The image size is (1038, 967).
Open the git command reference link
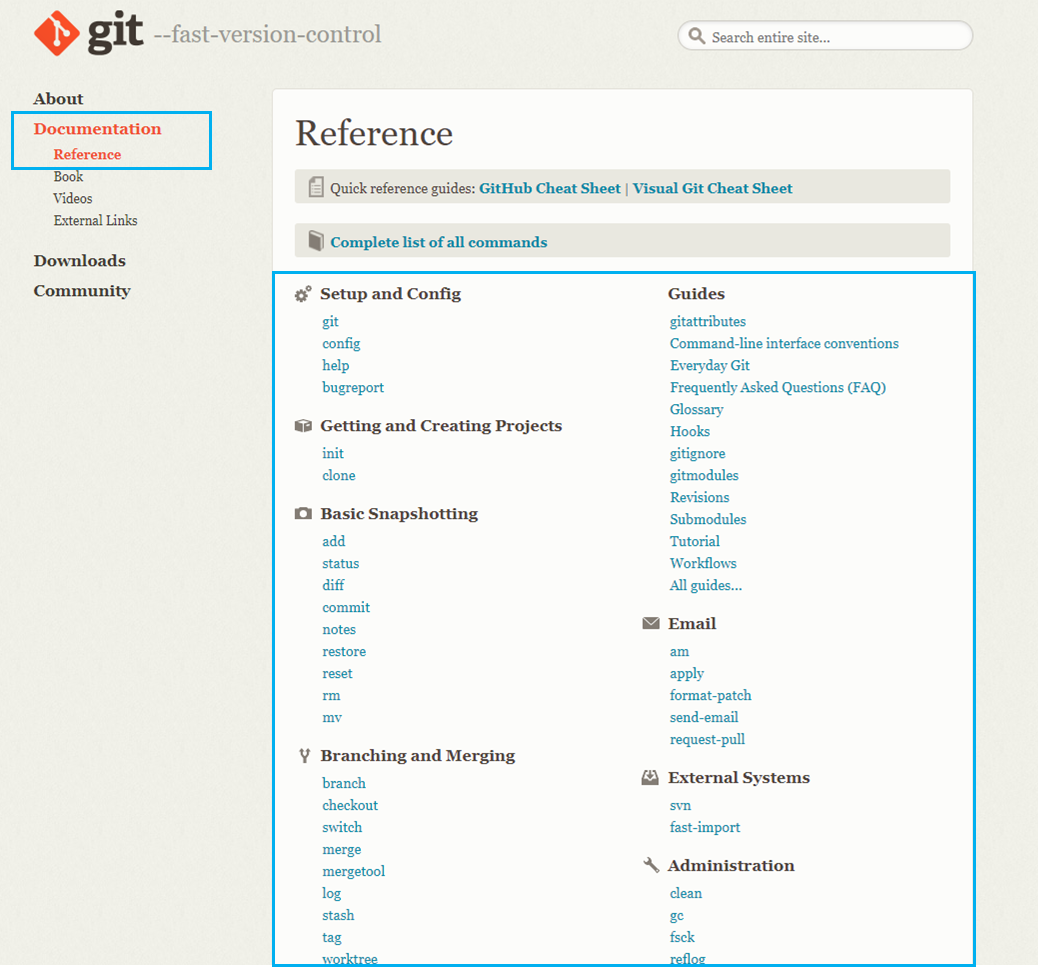330,322
